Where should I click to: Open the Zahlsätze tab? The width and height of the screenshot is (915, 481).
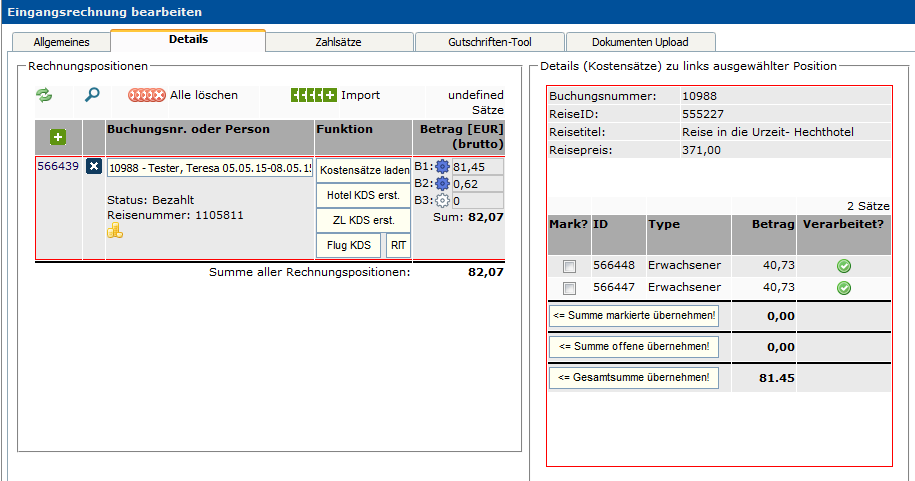click(x=340, y=42)
